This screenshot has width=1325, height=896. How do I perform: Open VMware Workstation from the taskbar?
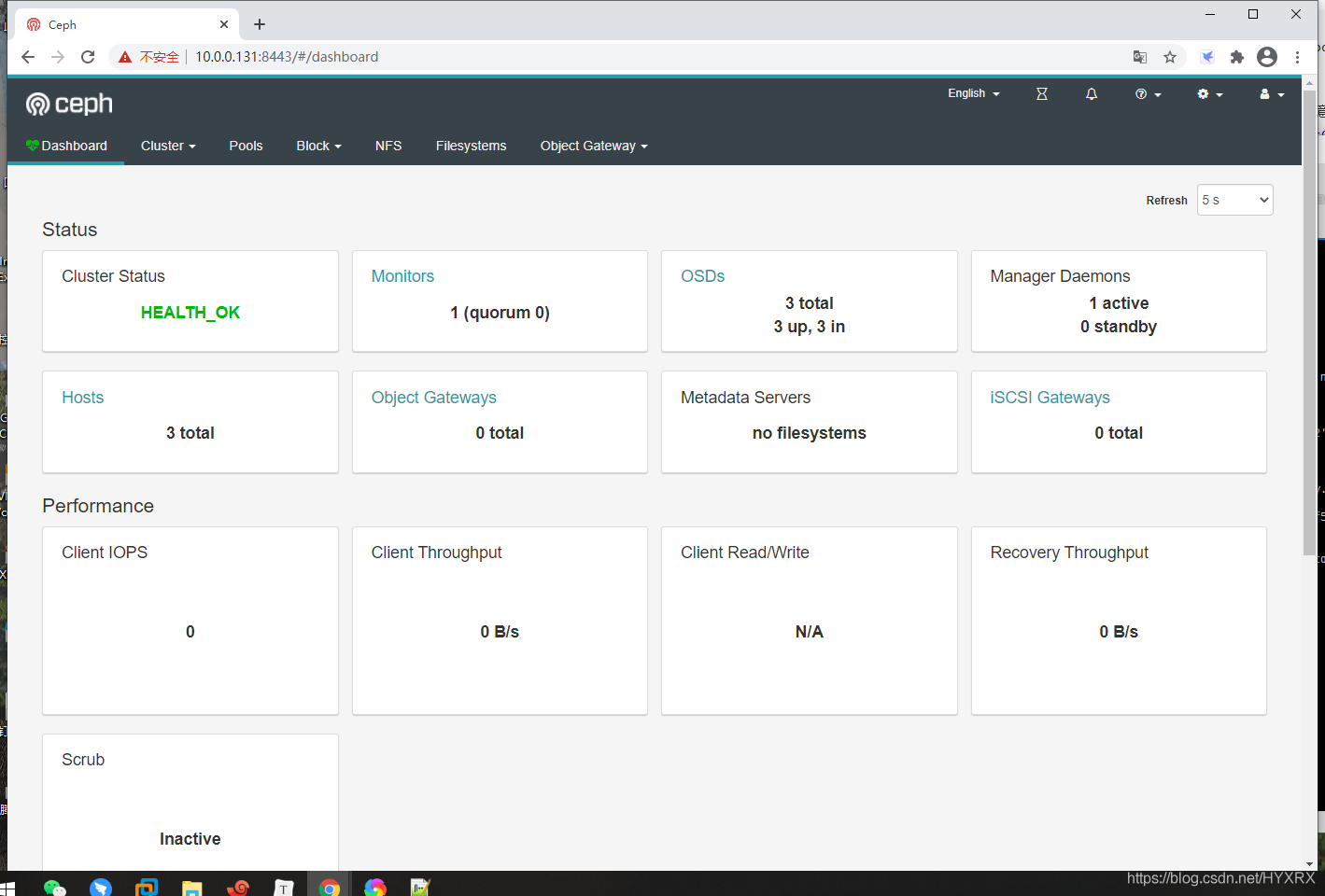click(147, 888)
